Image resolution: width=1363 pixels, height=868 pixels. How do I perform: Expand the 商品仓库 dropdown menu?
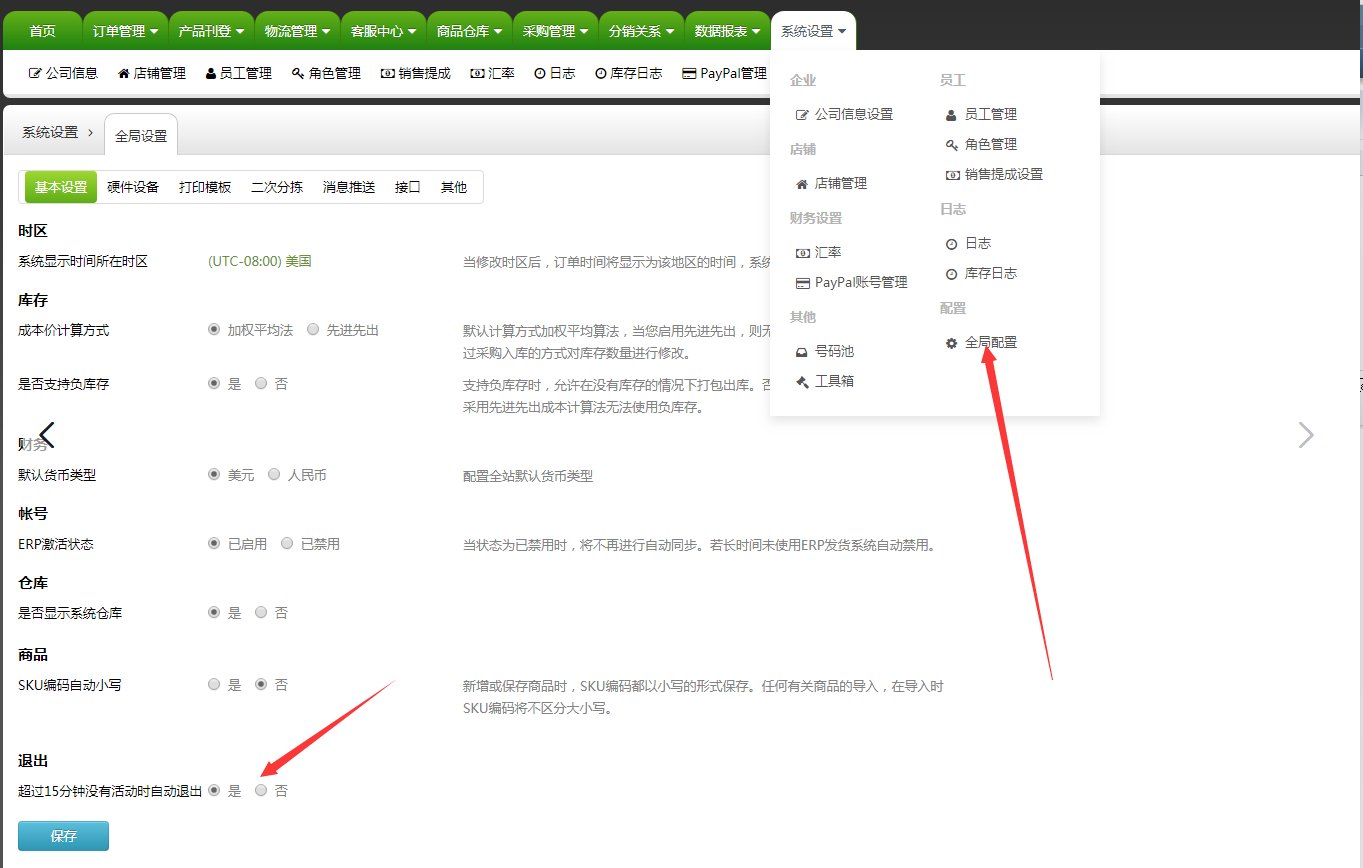click(469, 31)
